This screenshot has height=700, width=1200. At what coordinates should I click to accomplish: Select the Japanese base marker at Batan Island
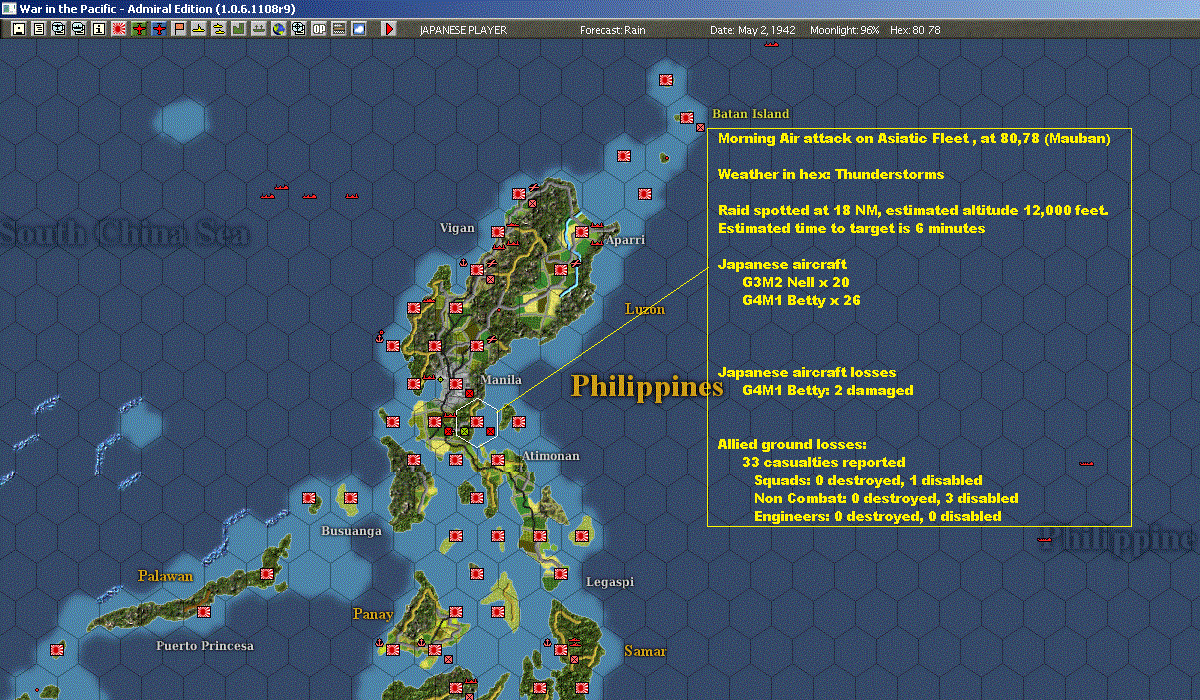687,117
